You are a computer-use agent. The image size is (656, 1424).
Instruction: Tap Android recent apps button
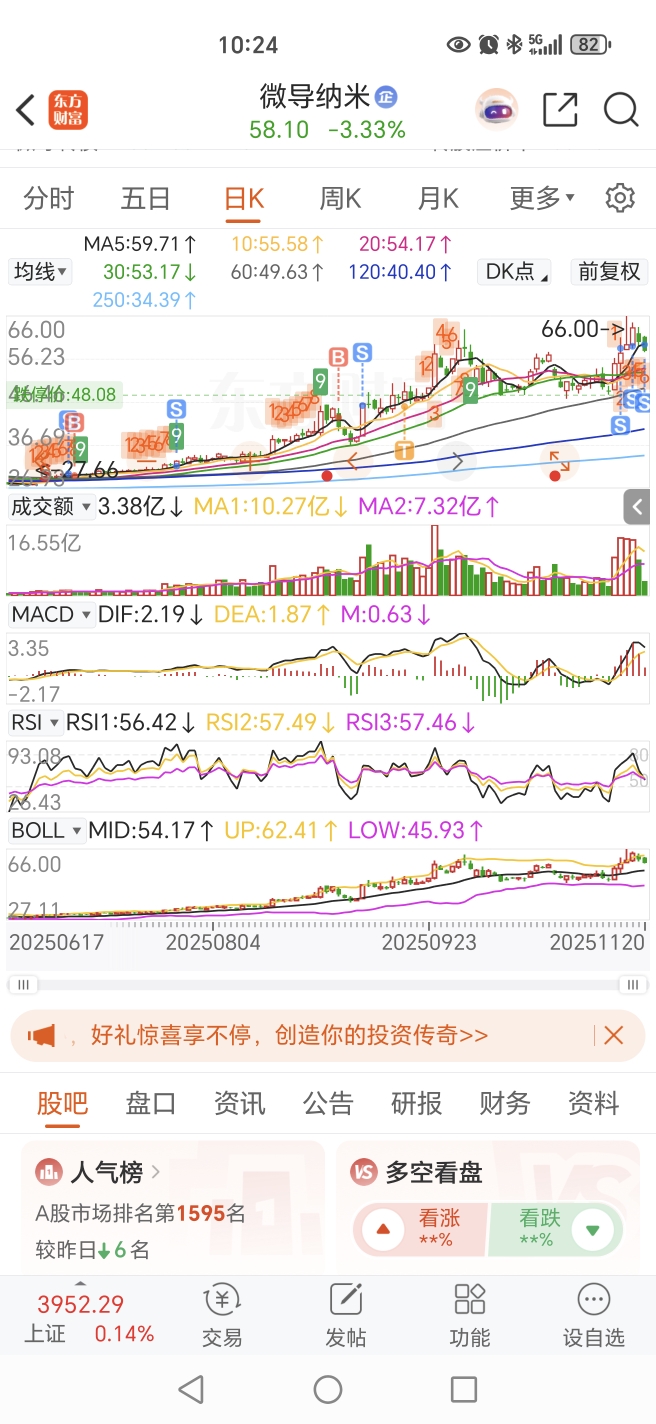pos(464,1389)
